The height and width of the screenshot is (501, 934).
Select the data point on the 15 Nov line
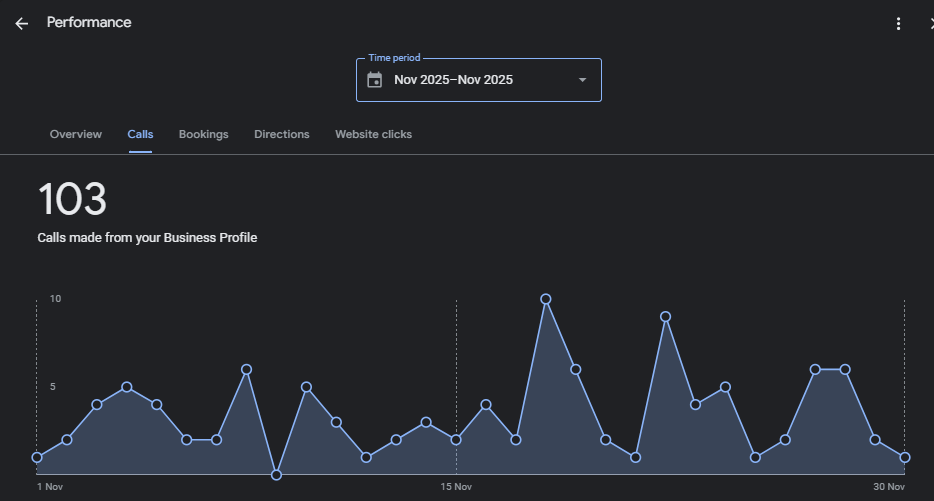pyautogui.click(x=456, y=439)
